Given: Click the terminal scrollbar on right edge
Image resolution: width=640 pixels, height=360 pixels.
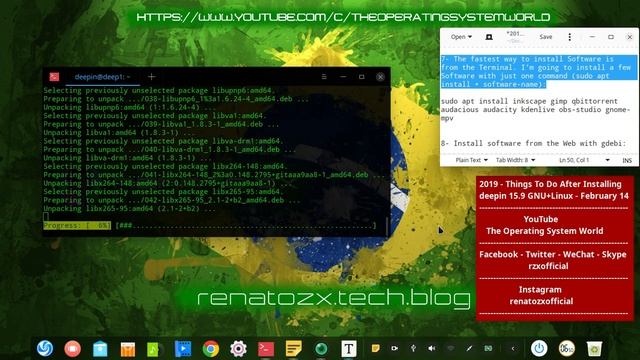Looking at the screenshot, I should [387, 226].
